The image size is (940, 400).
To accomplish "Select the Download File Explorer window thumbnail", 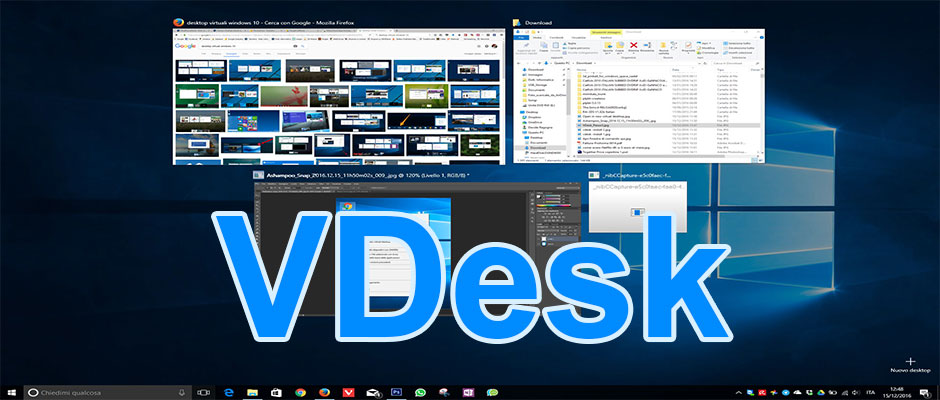I will coord(639,96).
